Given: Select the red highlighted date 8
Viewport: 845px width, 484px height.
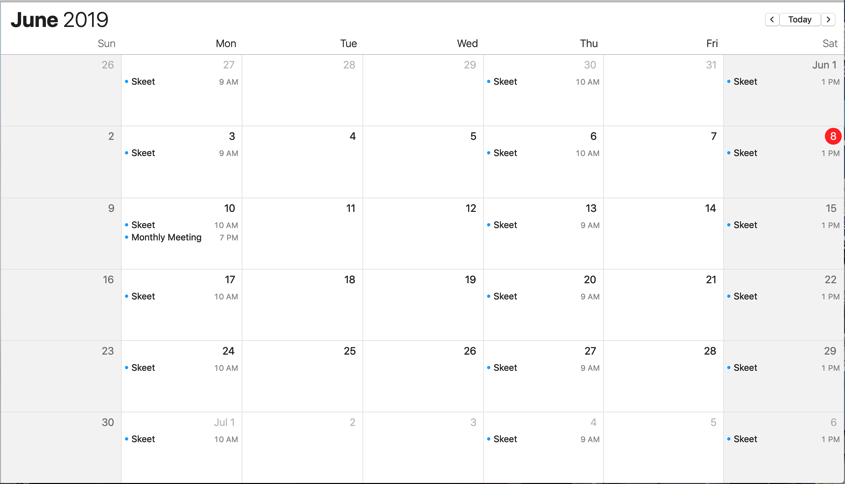Looking at the screenshot, I should coord(833,136).
